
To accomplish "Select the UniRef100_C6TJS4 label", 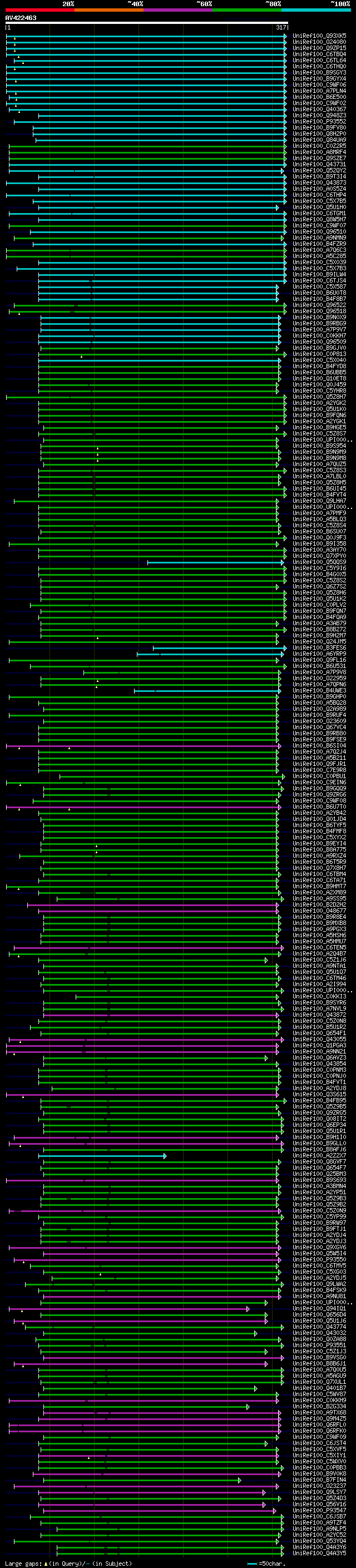I will 319,280.
